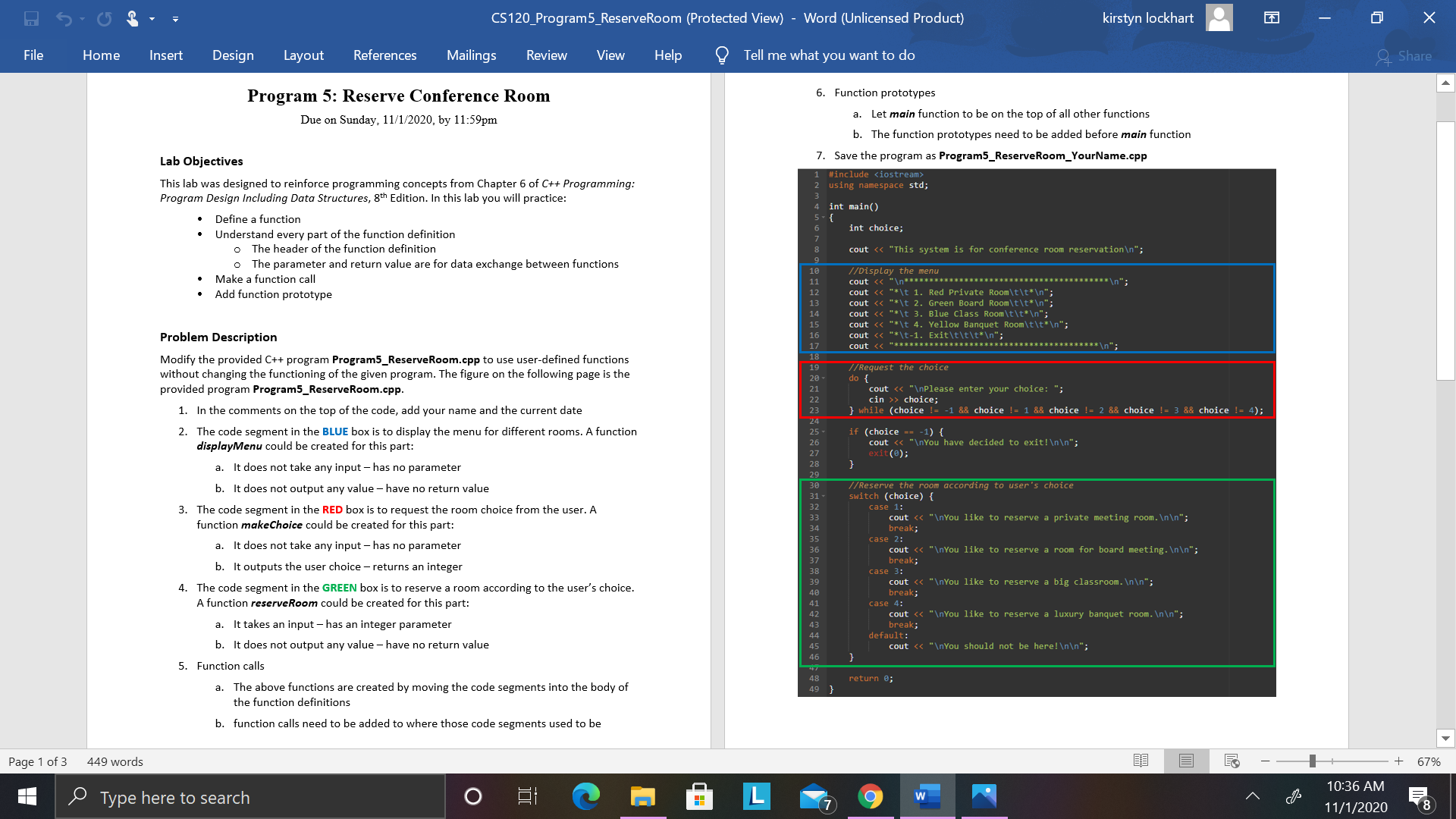The width and height of the screenshot is (1456, 819).
Task: Open Undo history dropdown arrow
Action: click(x=82, y=18)
